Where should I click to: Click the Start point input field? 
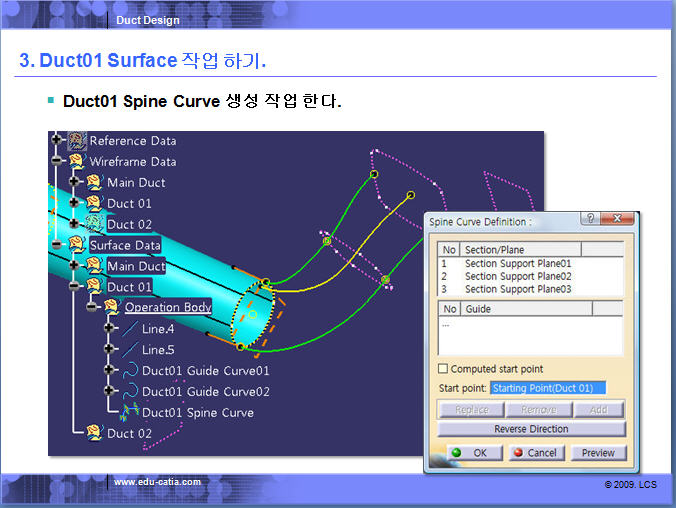pyautogui.click(x=548, y=388)
